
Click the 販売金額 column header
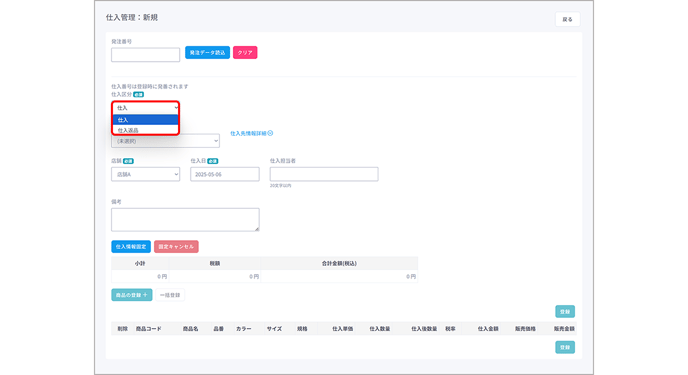point(564,329)
